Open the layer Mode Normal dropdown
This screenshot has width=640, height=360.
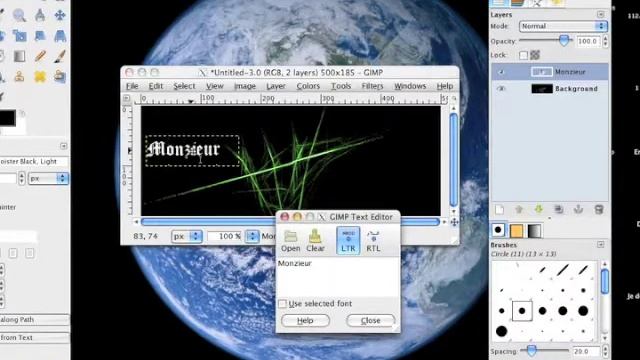point(563,26)
